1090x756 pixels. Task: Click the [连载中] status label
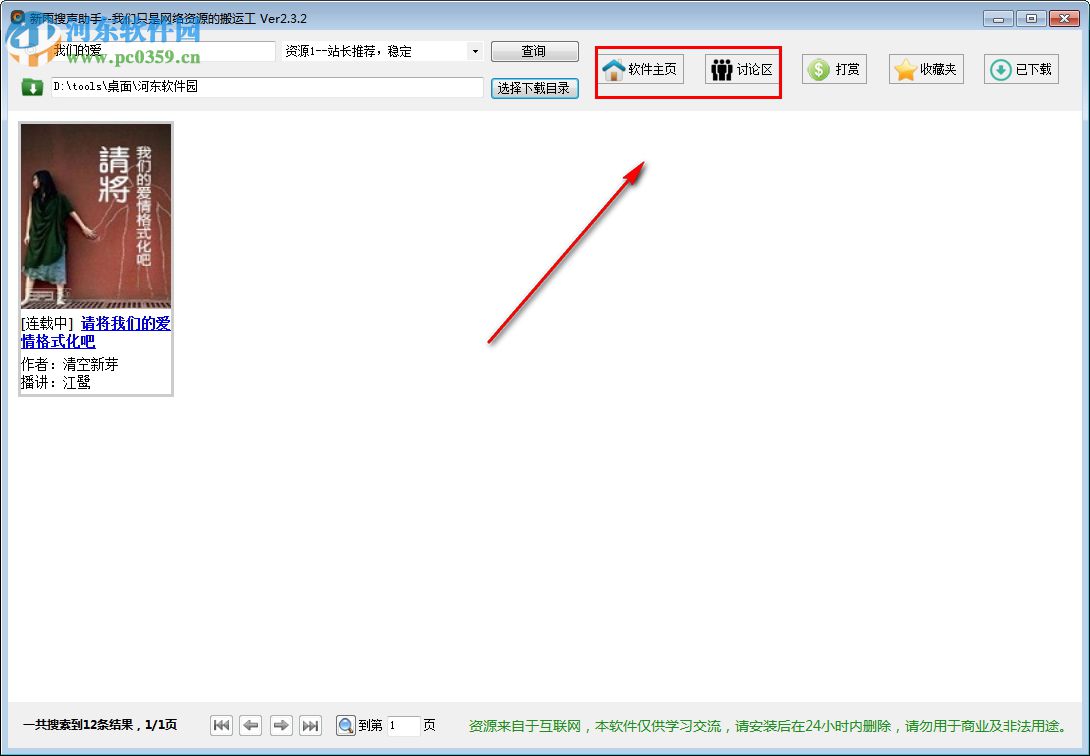(x=47, y=324)
